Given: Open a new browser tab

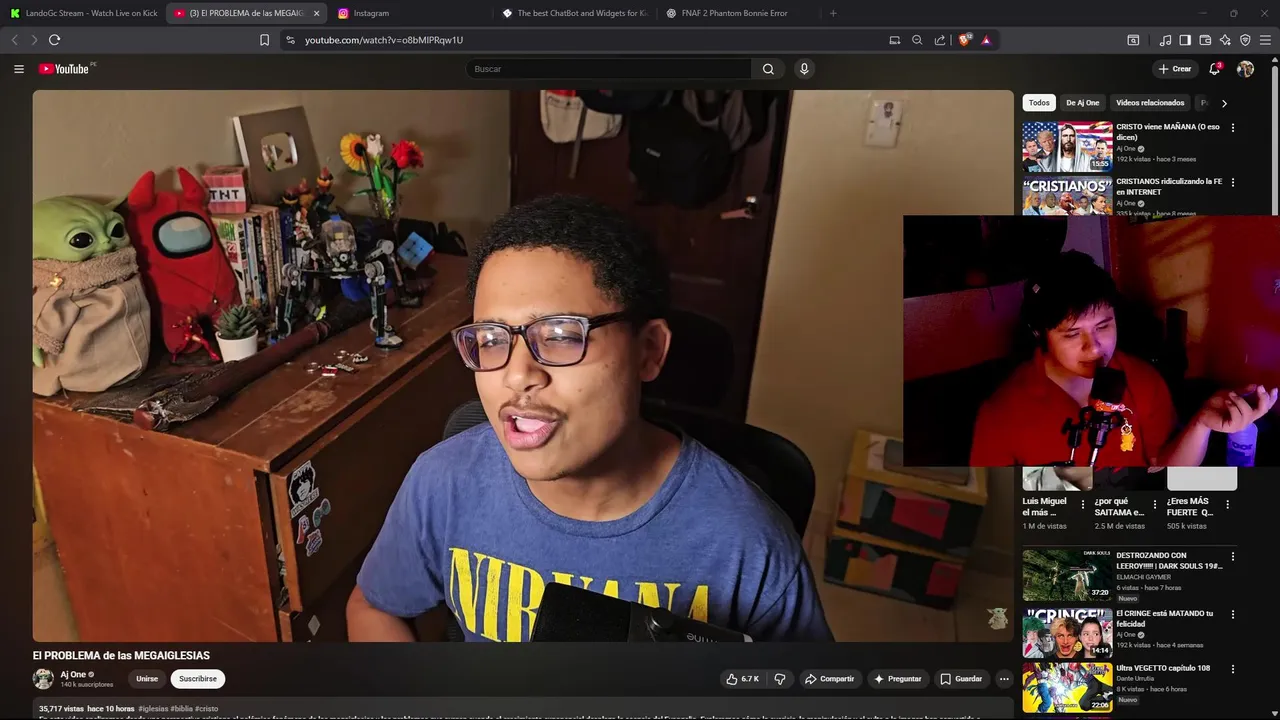Looking at the screenshot, I should click(833, 13).
